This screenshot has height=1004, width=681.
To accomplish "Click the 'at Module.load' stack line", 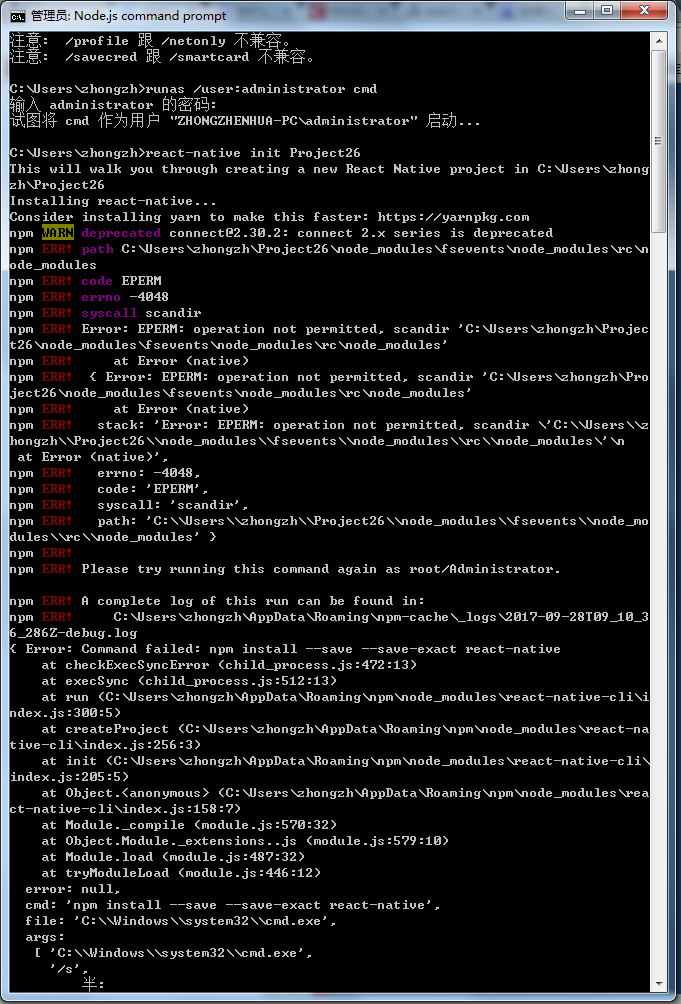I will pyautogui.click(x=173, y=857).
